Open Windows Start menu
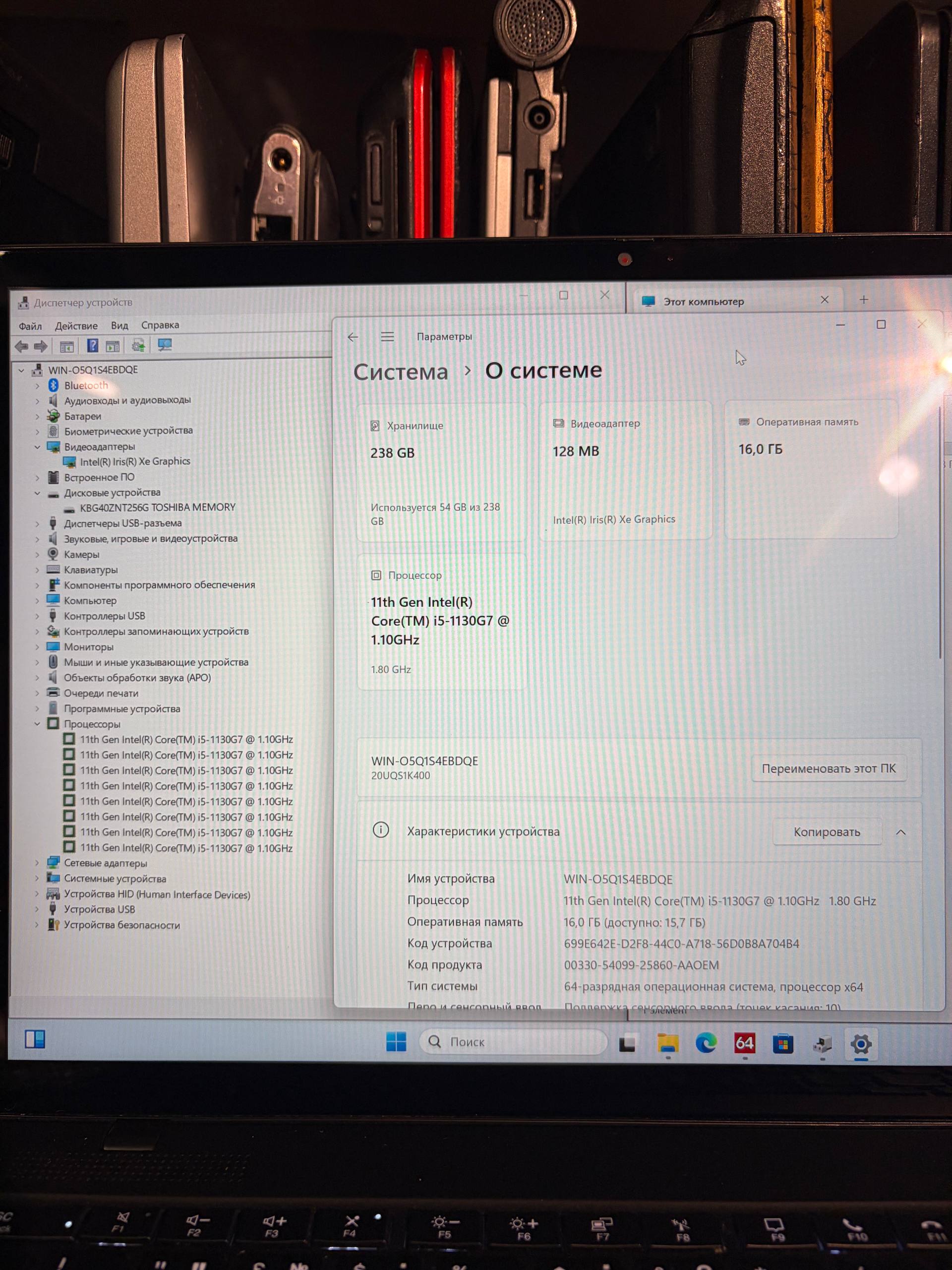This screenshot has width=952, height=1270. click(x=396, y=1041)
